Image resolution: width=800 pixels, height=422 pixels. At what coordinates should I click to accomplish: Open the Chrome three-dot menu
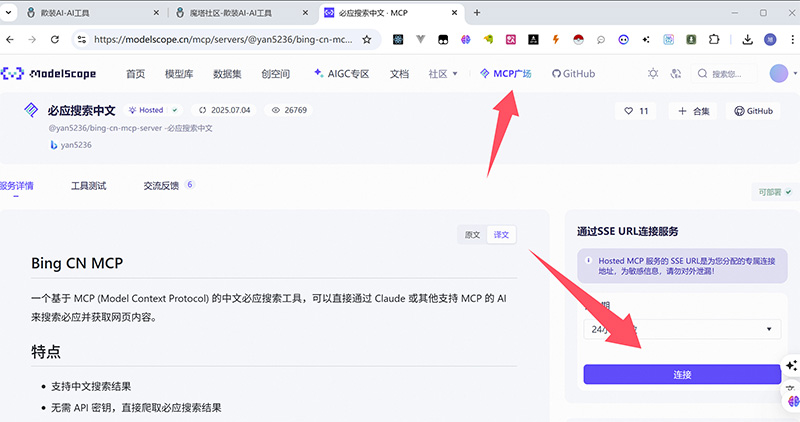tap(792, 39)
